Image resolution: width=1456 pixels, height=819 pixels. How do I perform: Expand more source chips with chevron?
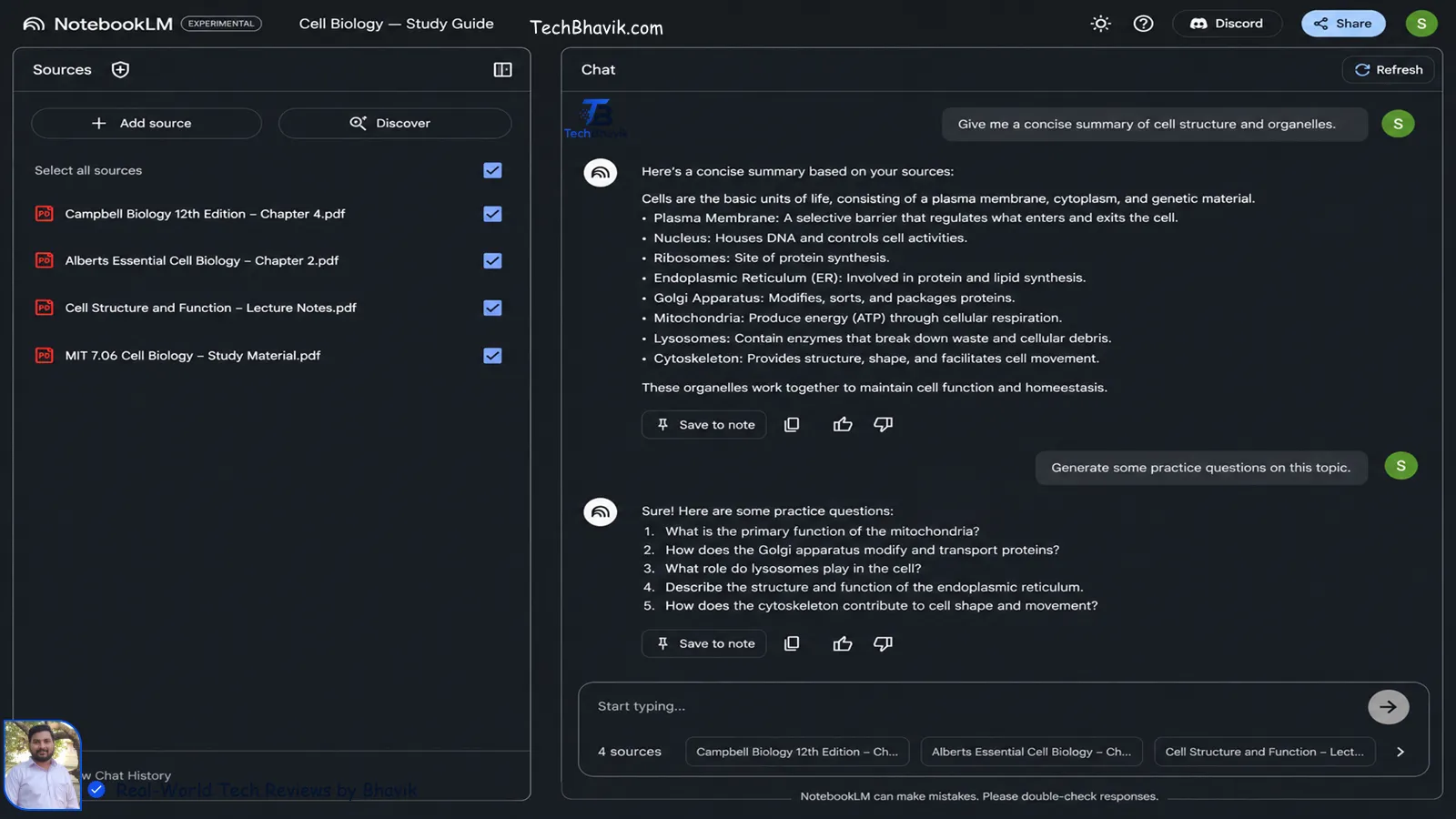click(1400, 752)
